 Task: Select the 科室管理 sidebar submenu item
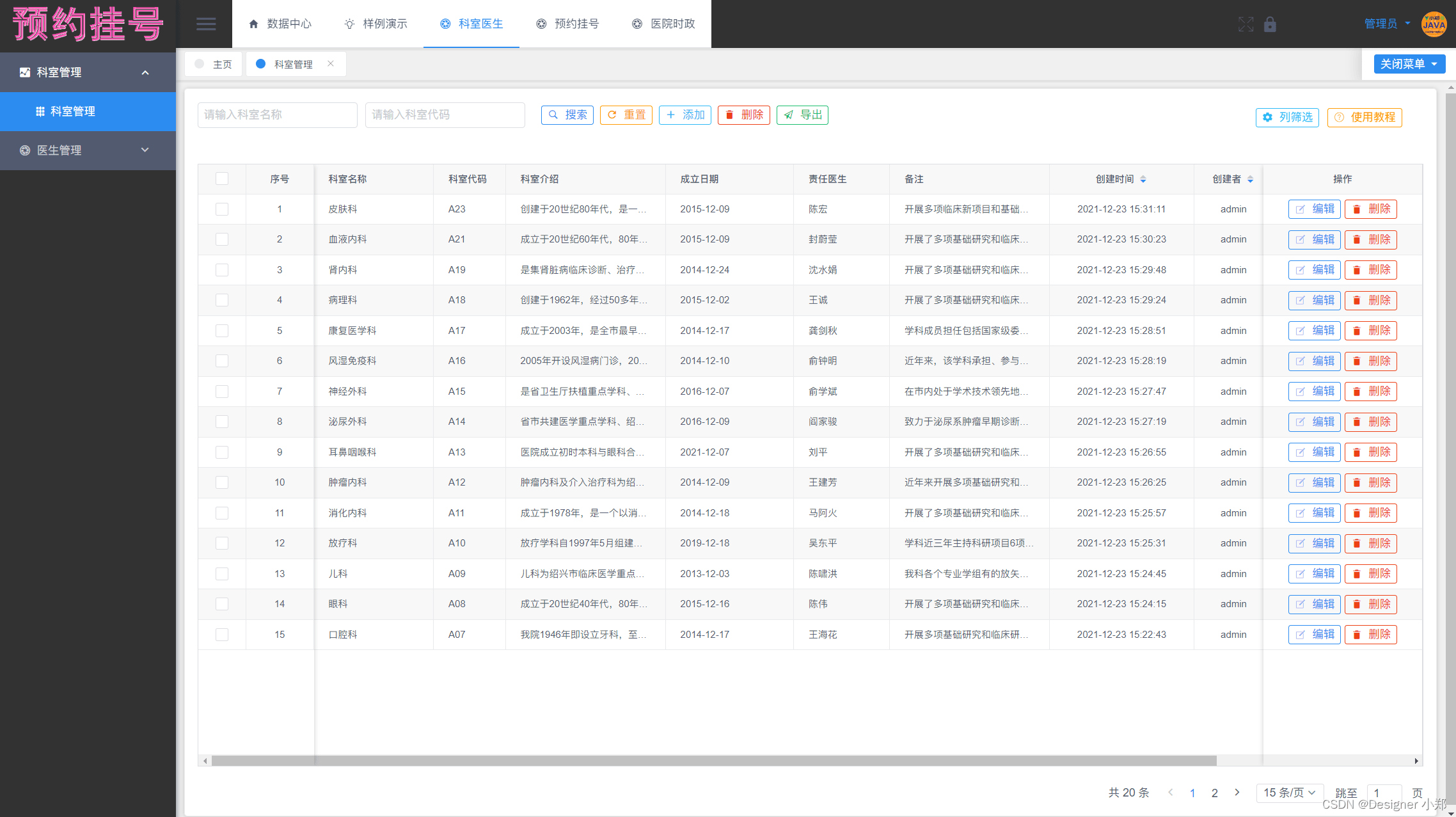[88, 111]
